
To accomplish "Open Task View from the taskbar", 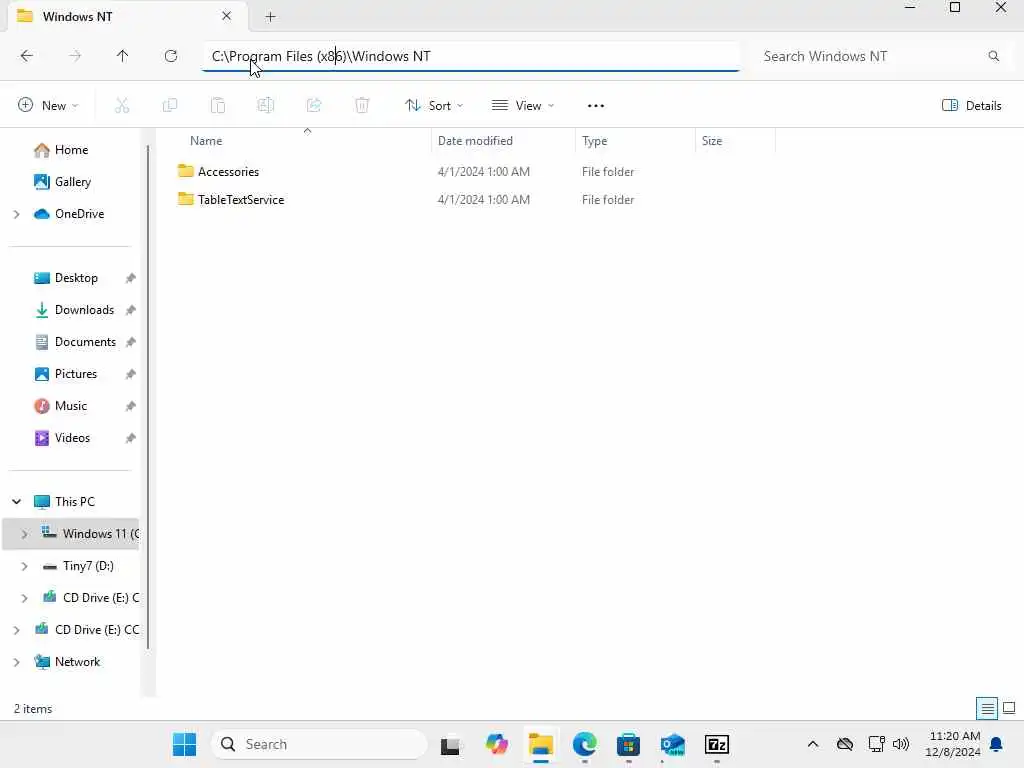I will point(450,745).
